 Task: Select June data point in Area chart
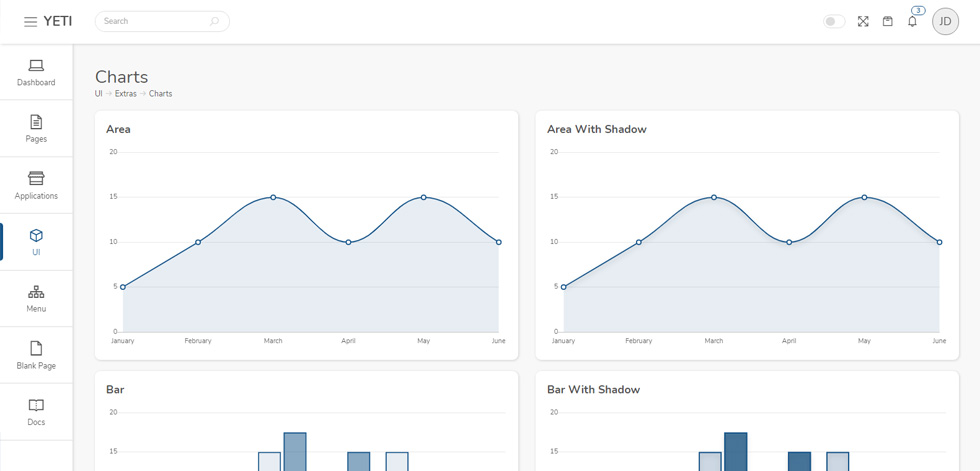point(499,242)
